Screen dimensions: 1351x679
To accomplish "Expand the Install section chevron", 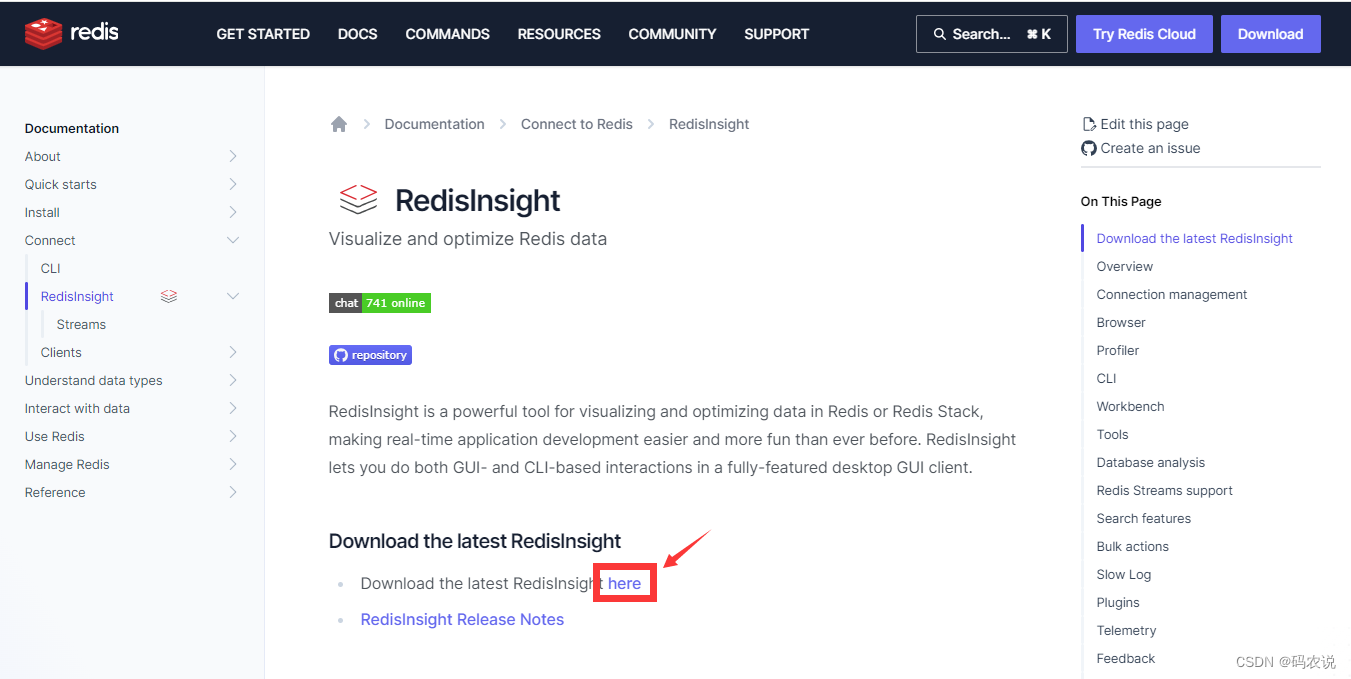I will tap(233, 212).
